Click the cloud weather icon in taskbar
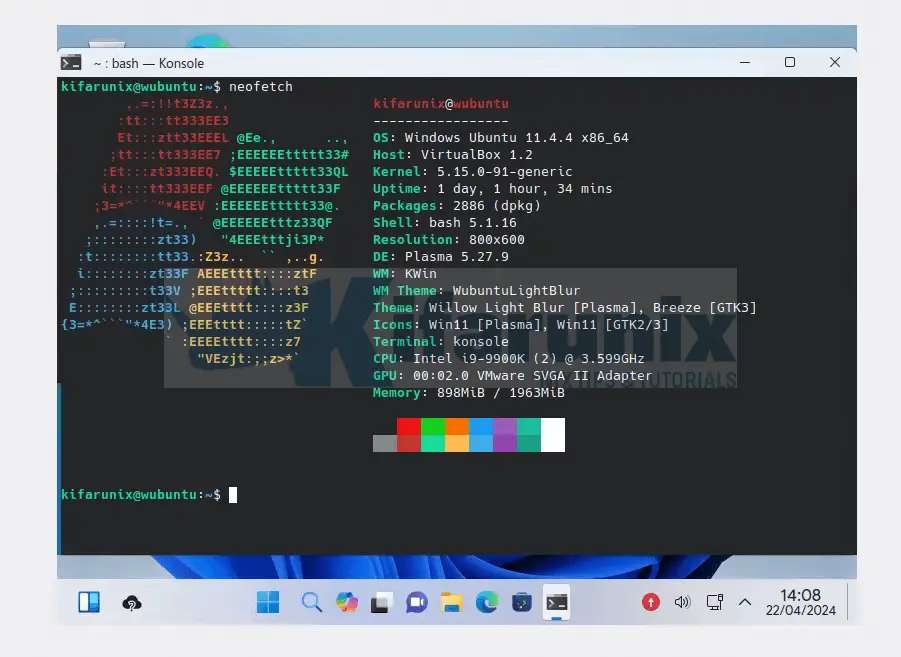The height and width of the screenshot is (657, 901). [x=131, y=603]
